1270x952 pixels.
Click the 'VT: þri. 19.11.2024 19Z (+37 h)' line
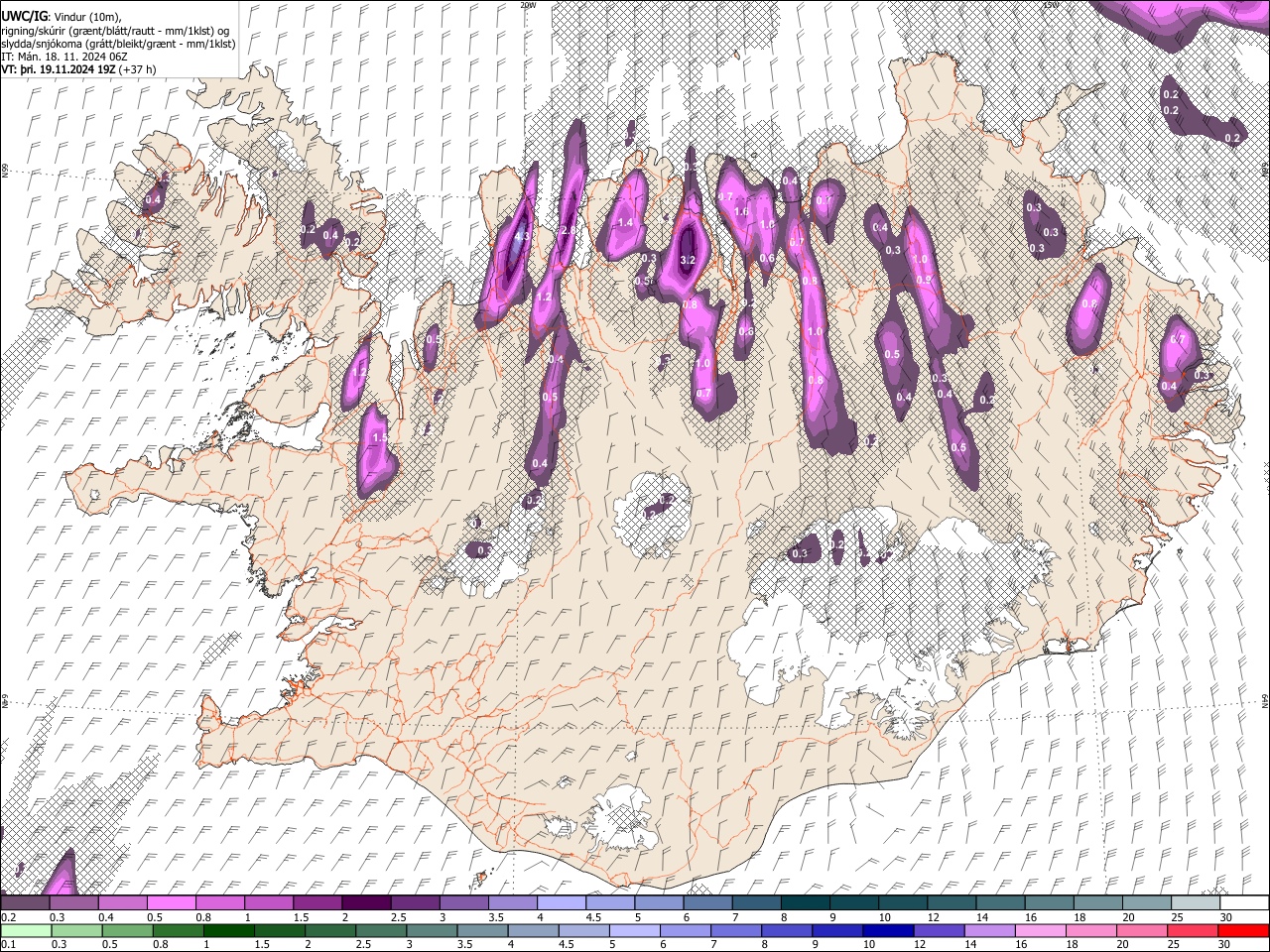pyautogui.click(x=78, y=69)
